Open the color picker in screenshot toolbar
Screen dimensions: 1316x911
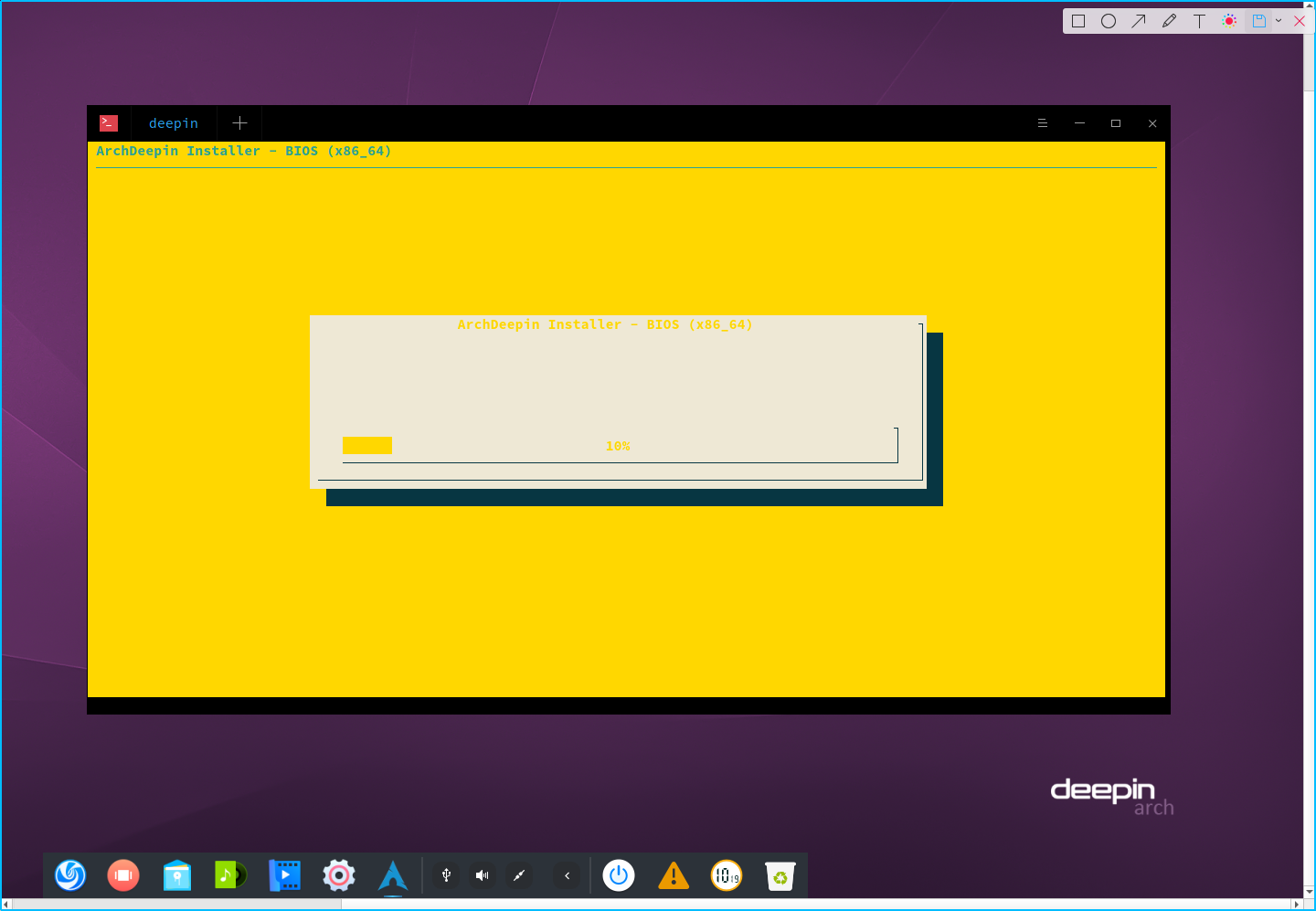1230,21
